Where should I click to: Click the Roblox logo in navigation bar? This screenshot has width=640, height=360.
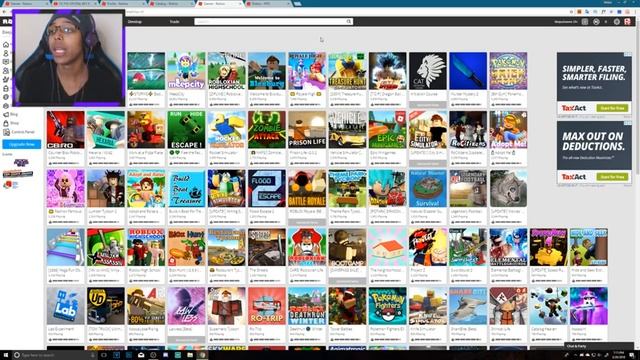pos(7,22)
